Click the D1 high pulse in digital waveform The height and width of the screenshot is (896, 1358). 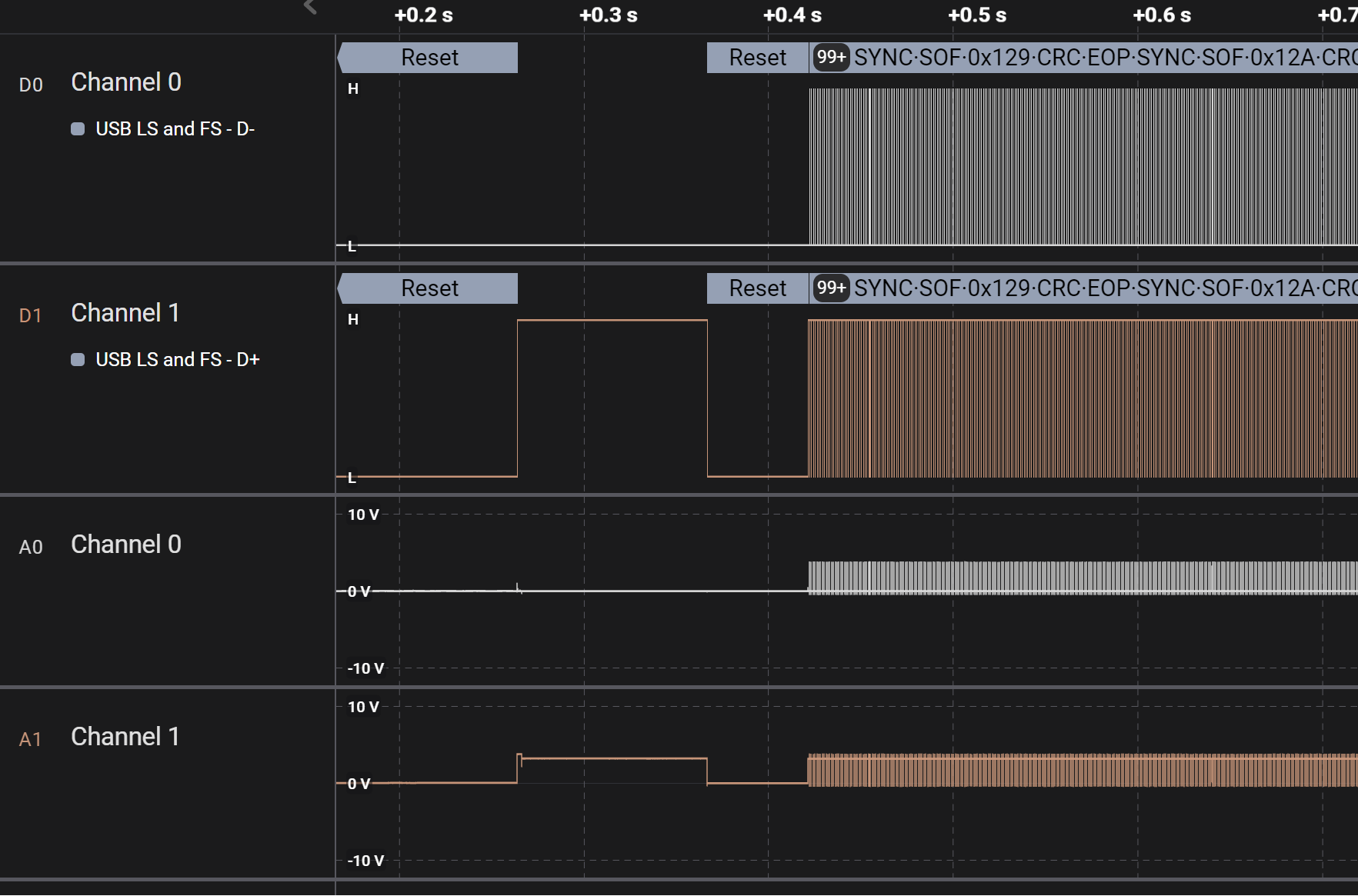[612, 398]
